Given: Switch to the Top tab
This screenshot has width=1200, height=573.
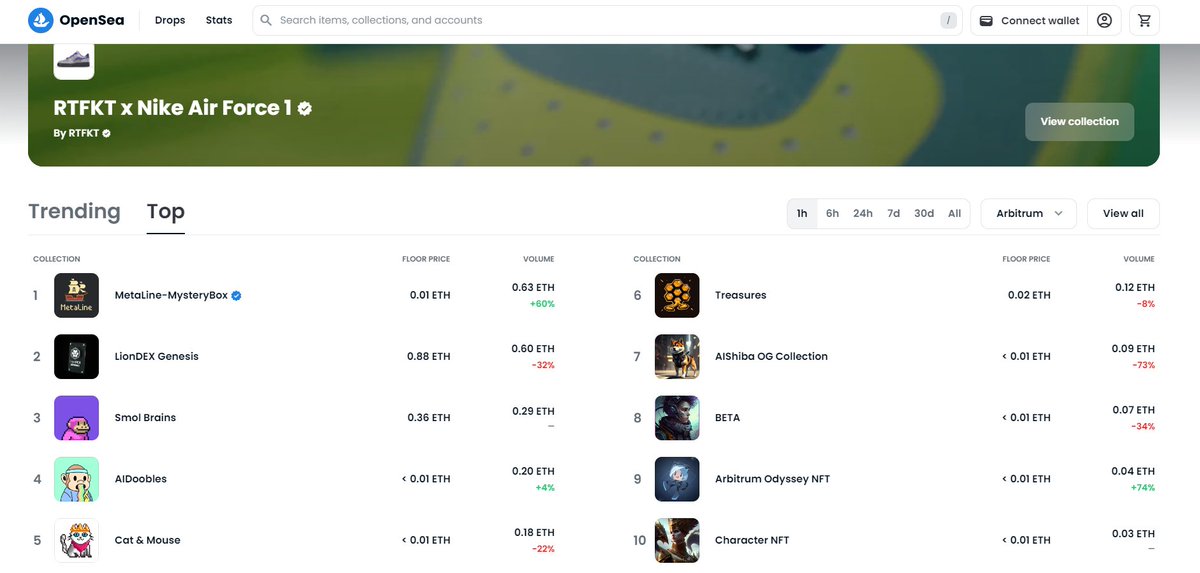Looking at the screenshot, I should [165, 211].
